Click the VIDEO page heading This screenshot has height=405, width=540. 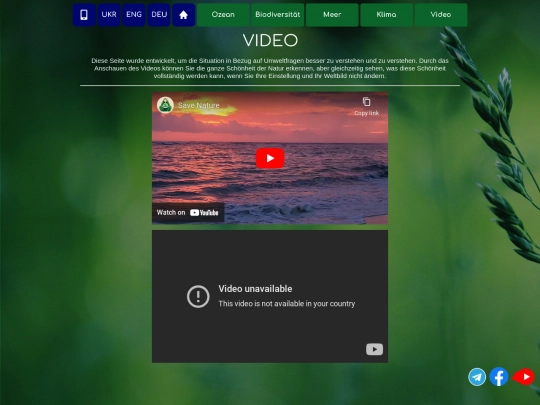tap(270, 40)
